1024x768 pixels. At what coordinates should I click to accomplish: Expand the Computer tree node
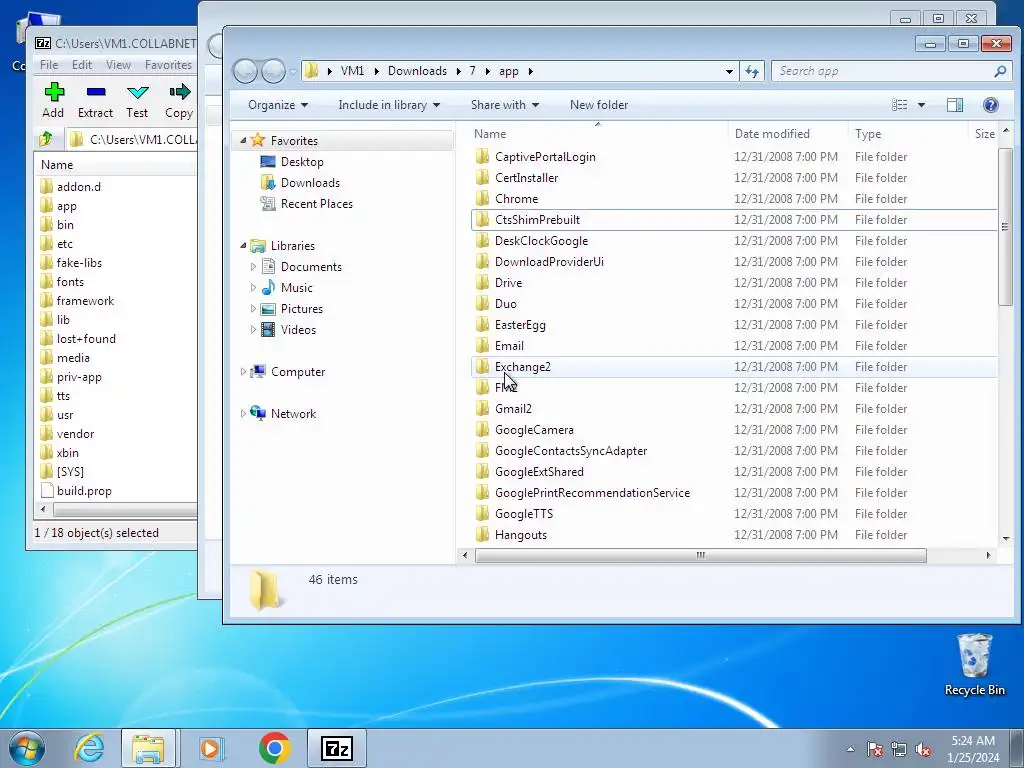click(243, 372)
